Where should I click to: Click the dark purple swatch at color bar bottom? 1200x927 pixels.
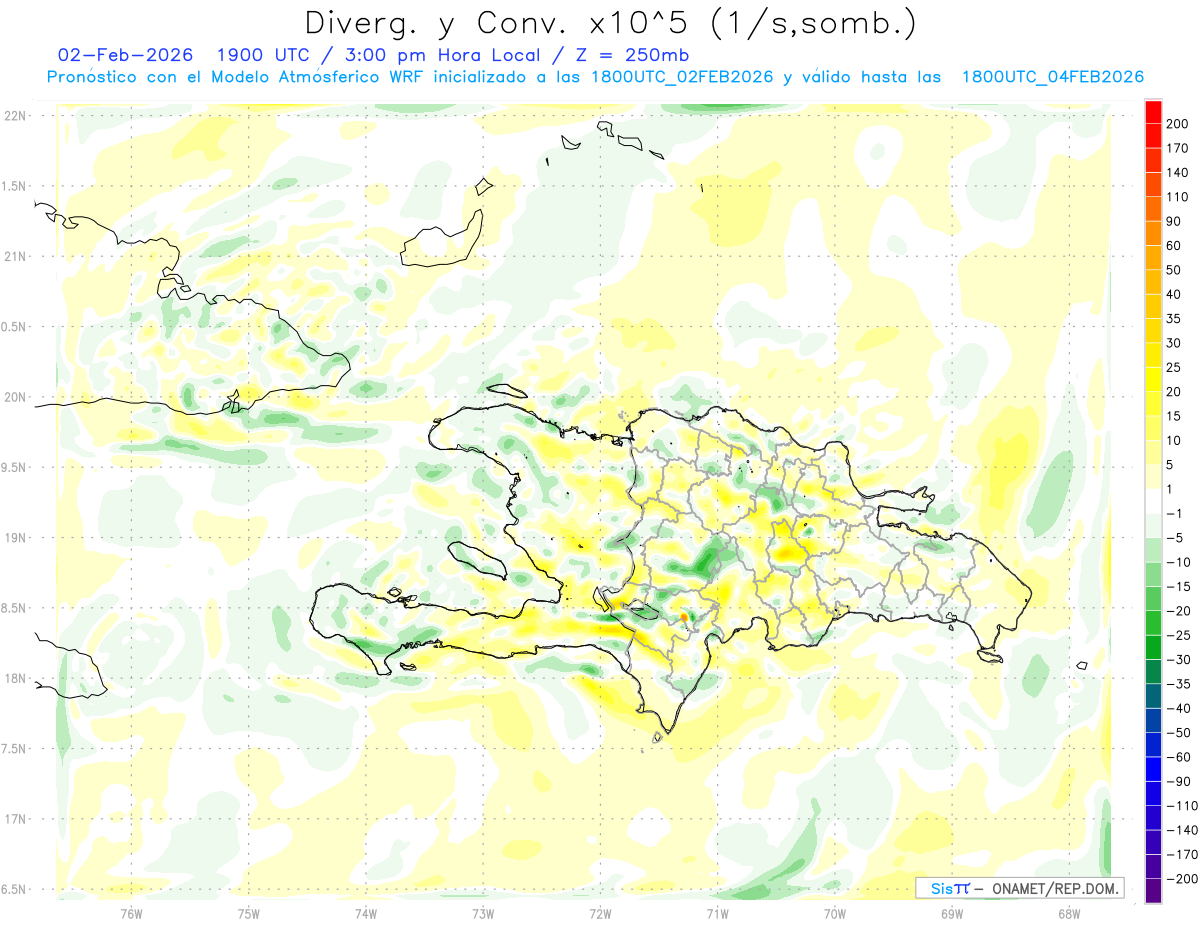[1153, 890]
